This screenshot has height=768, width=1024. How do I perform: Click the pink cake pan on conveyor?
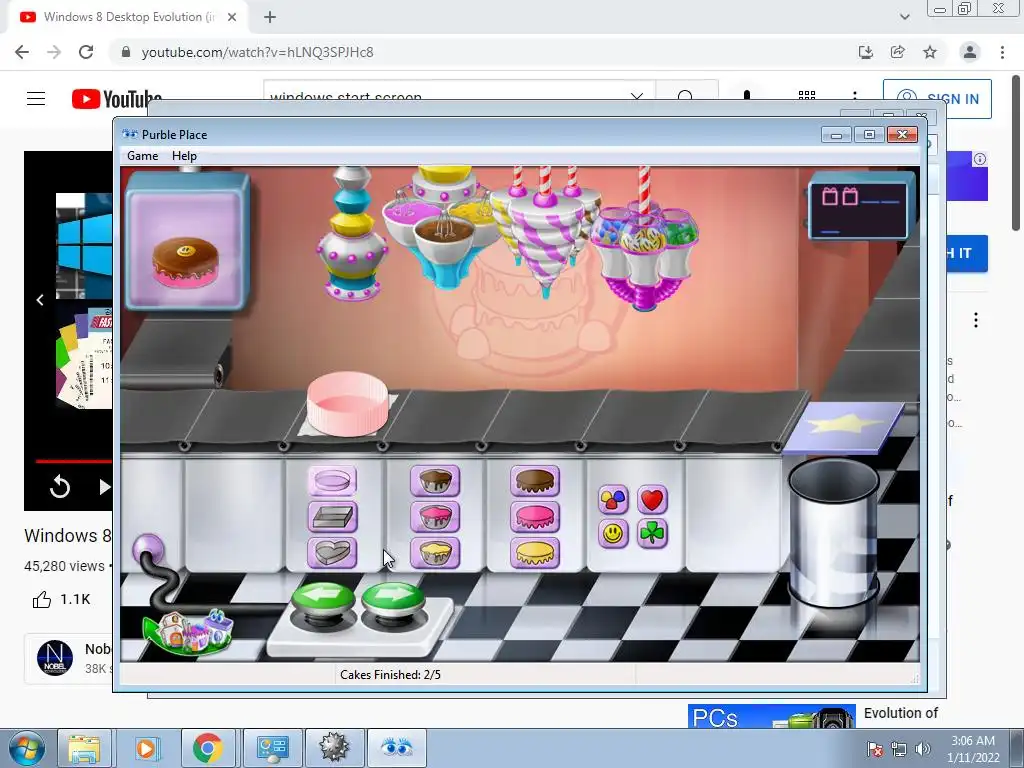coord(347,404)
